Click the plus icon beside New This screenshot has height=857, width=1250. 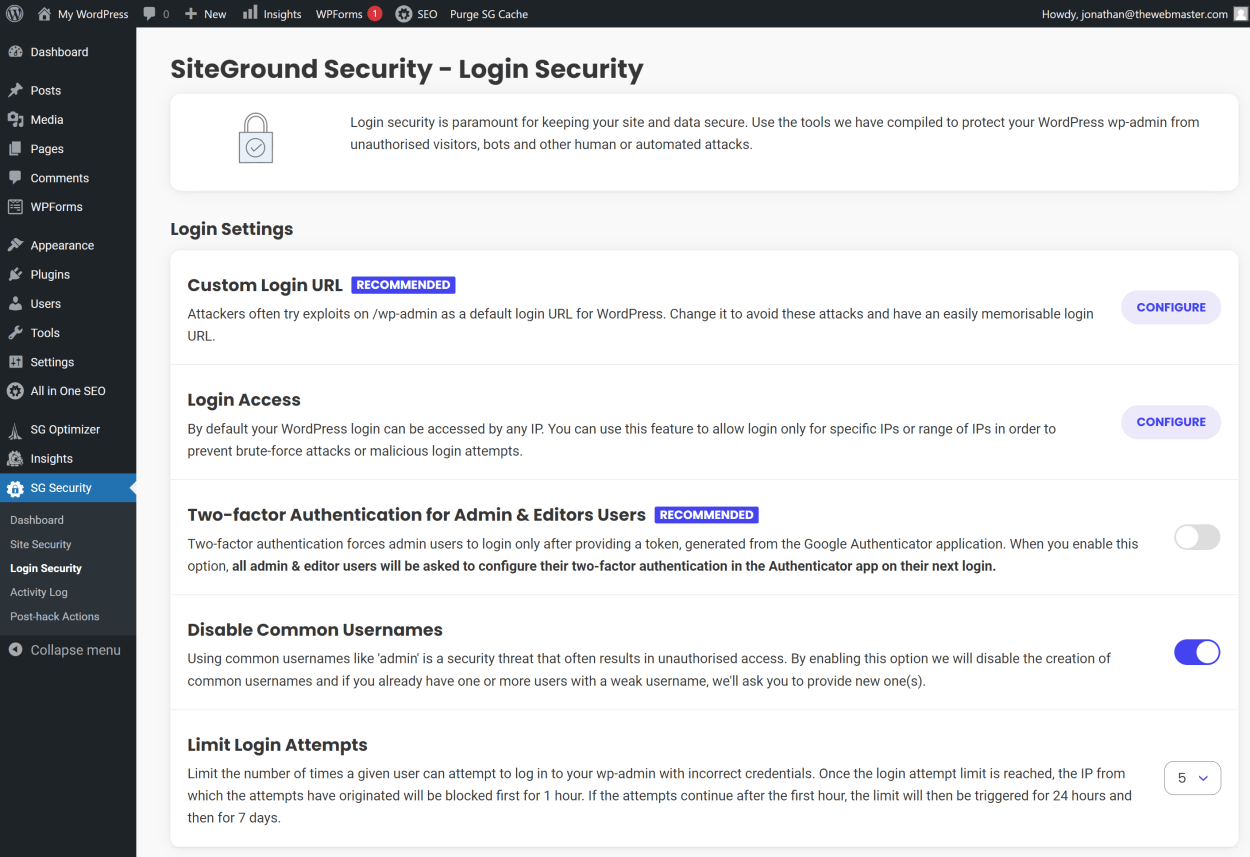click(191, 14)
